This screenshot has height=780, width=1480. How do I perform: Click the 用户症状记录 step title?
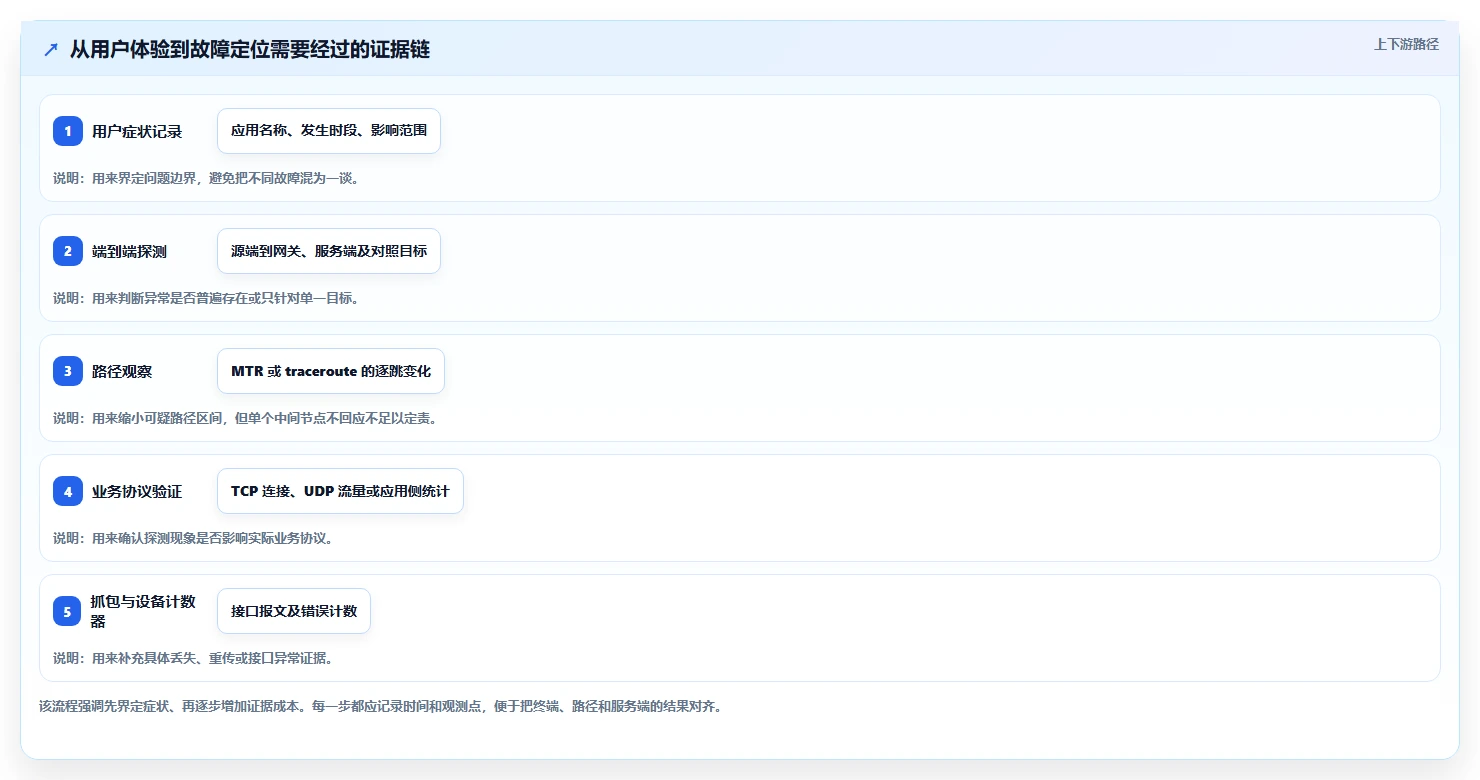tap(137, 131)
